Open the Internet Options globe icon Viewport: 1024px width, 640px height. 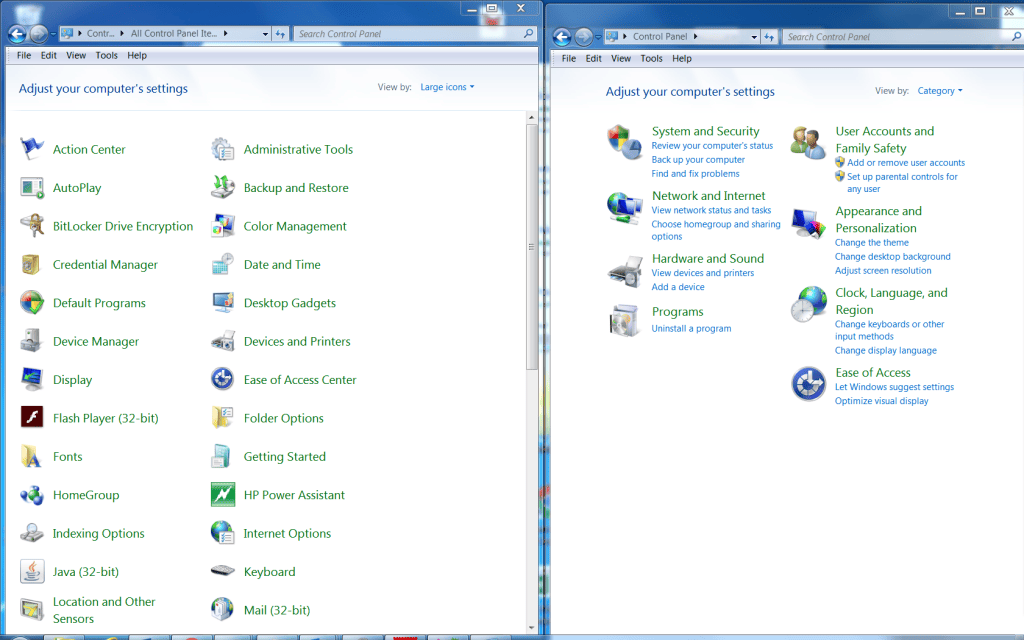[223, 533]
